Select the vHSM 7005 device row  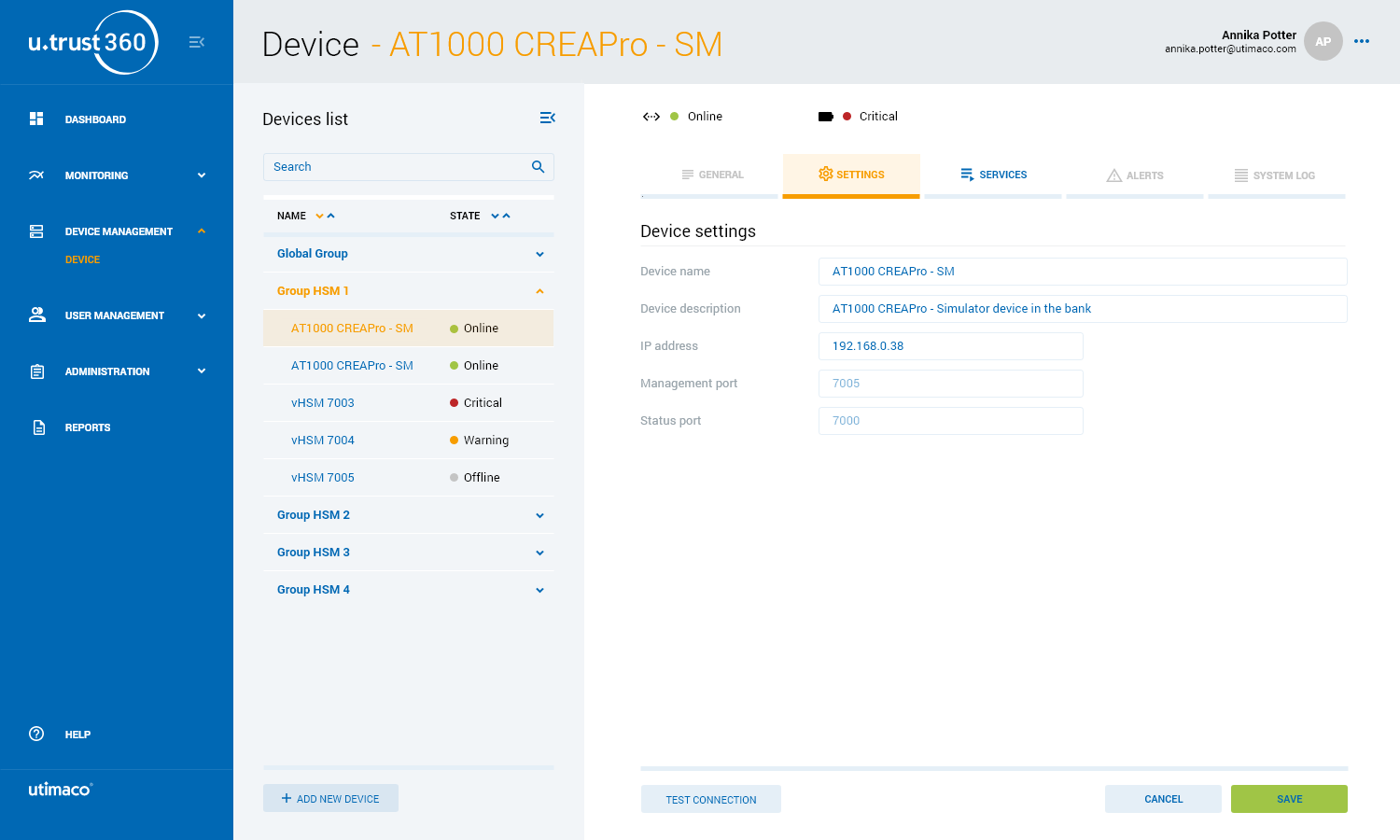pos(408,478)
